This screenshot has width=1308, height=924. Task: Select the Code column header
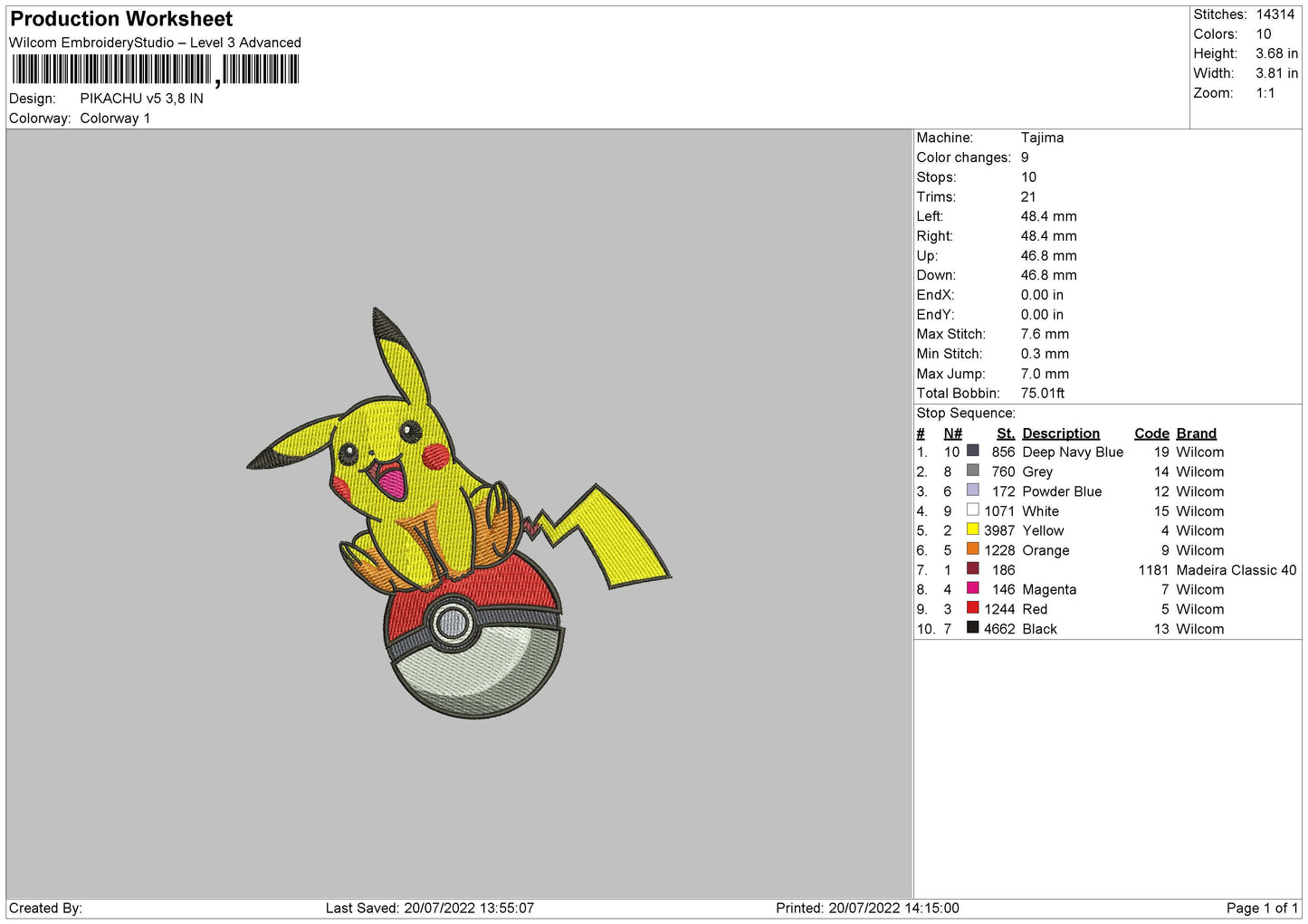point(1151,433)
